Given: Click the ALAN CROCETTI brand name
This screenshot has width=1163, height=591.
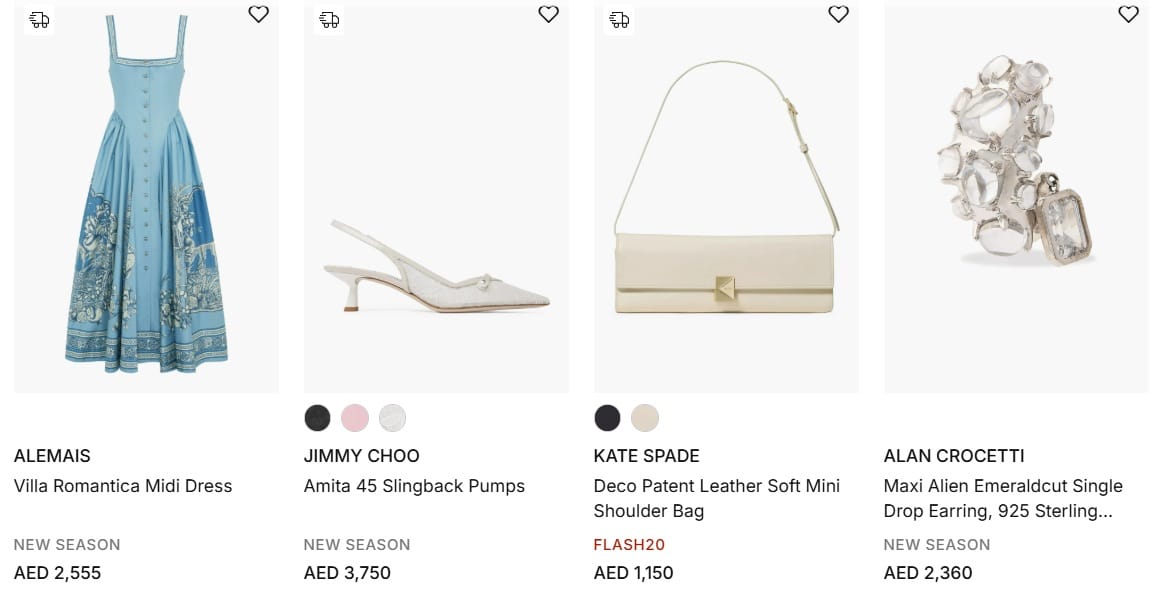Looking at the screenshot, I should [954, 456].
